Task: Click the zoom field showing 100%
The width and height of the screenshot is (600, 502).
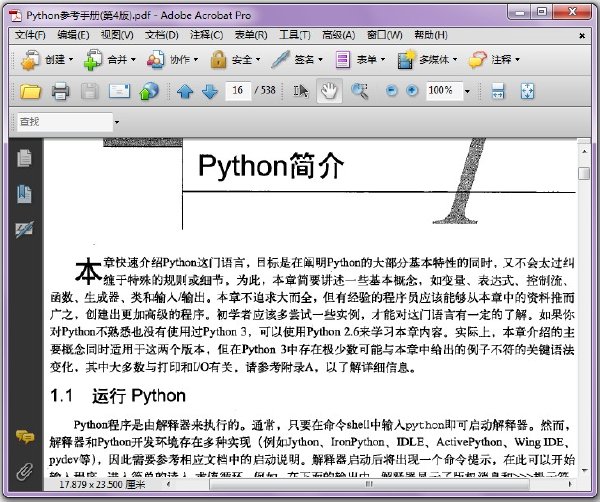Action: pos(444,91)
